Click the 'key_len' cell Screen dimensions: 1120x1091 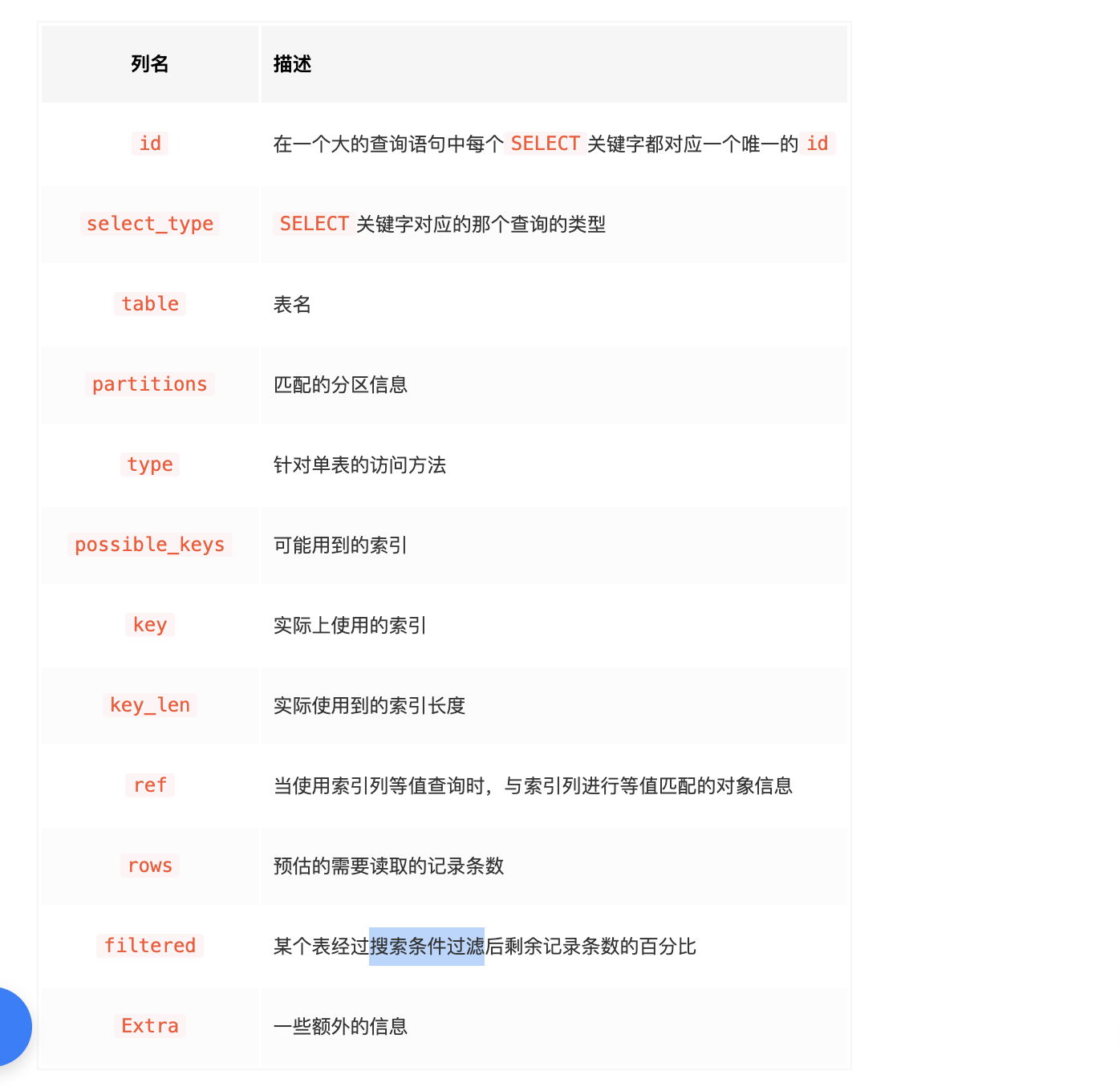point(150,705)
